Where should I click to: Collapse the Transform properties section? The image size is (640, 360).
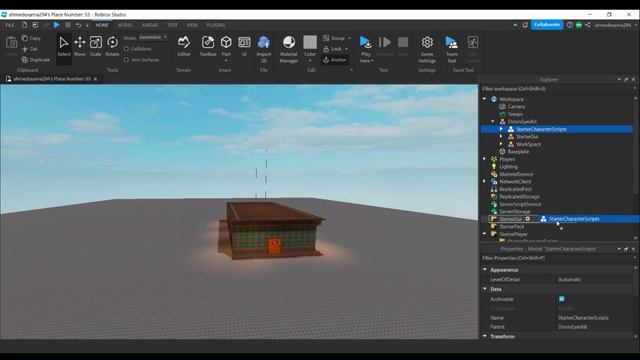click(485, 336)
